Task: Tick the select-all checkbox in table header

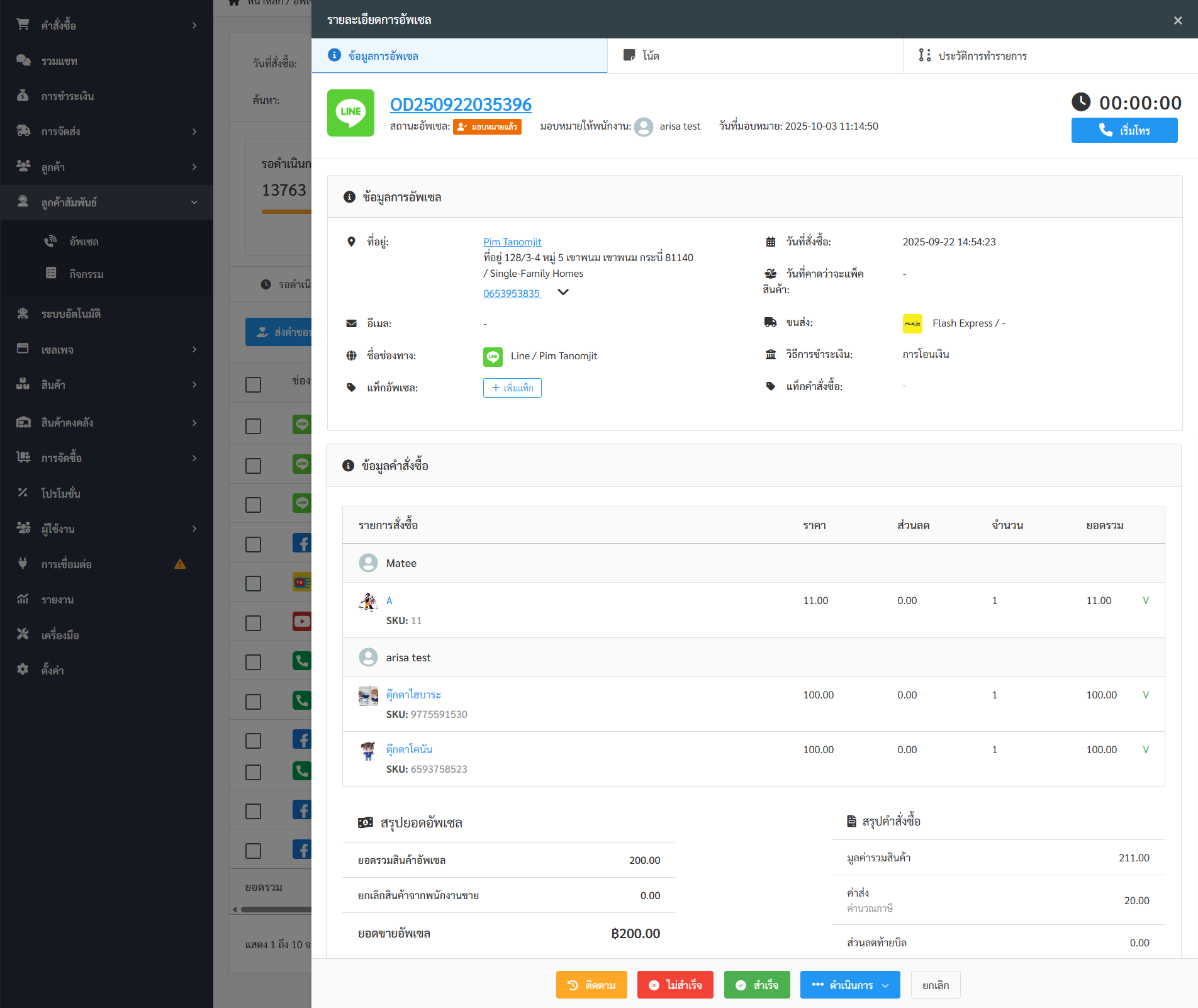Action: (253, 384)
